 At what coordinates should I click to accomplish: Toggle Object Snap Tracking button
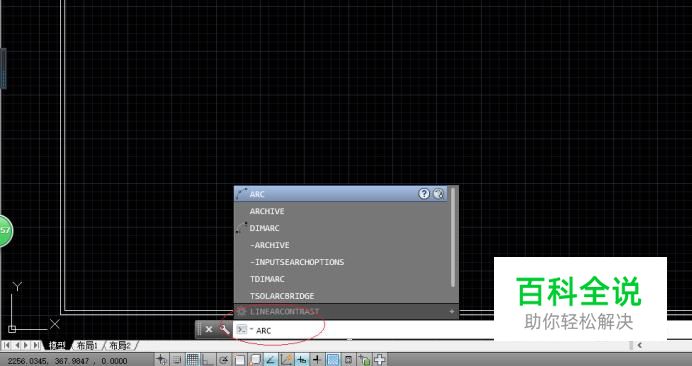pos(271,359)
